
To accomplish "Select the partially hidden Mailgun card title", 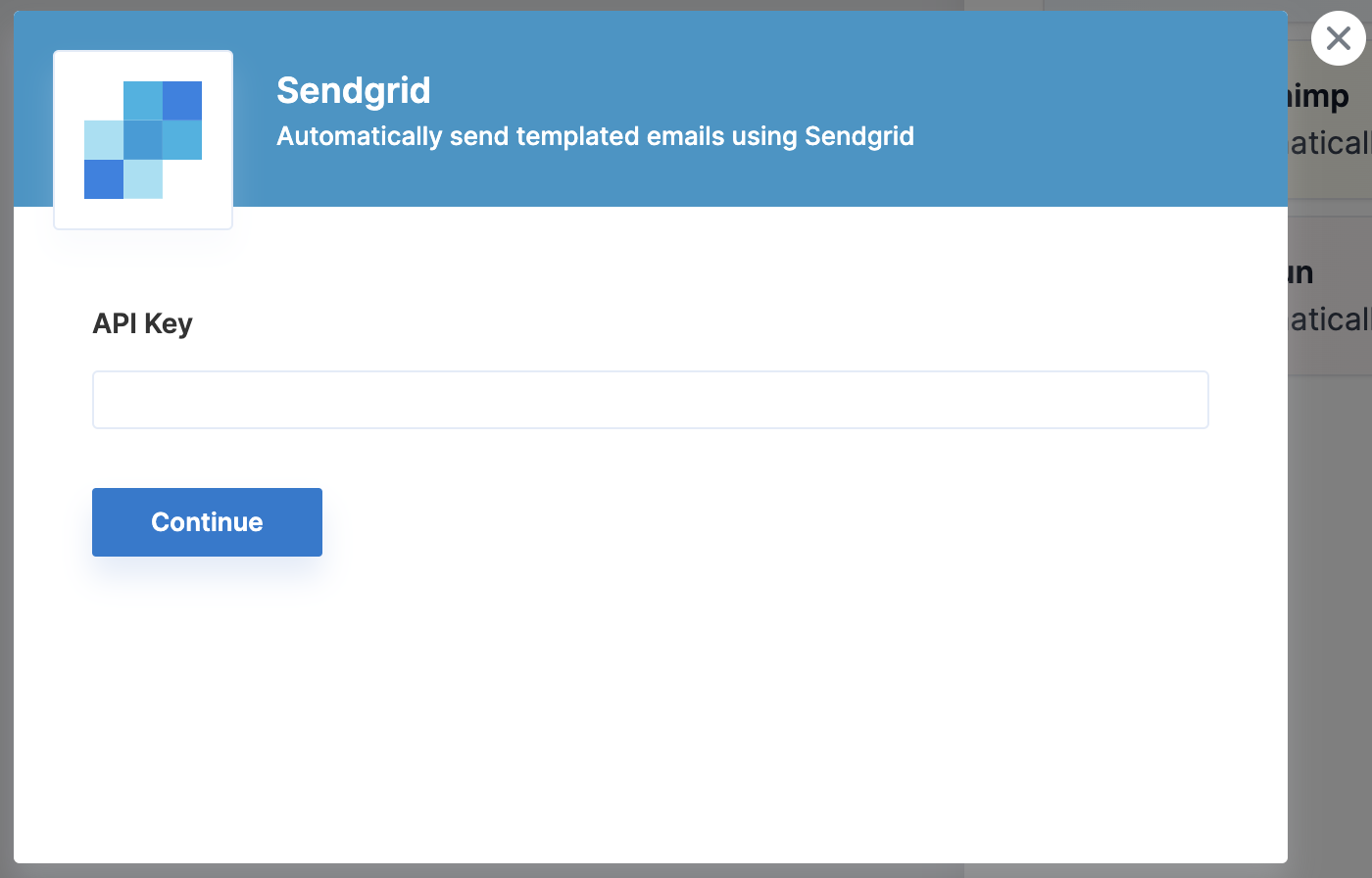I will [1301, 273].
